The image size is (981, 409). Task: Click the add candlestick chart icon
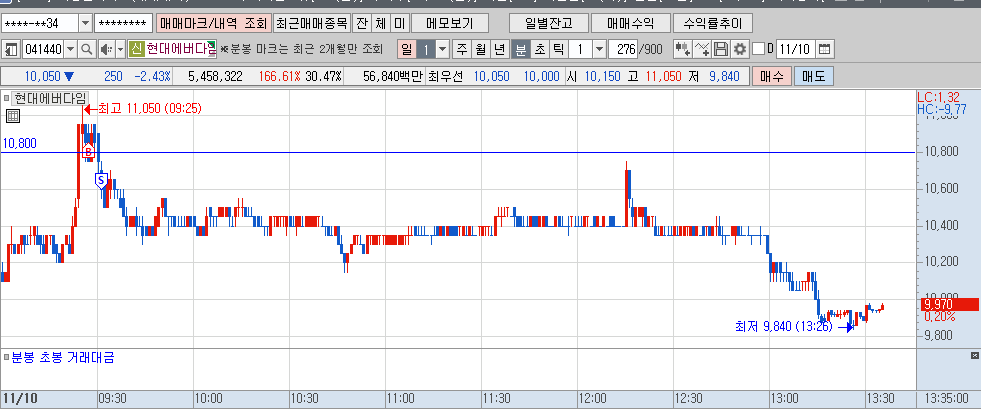click(x=683, y=49)
